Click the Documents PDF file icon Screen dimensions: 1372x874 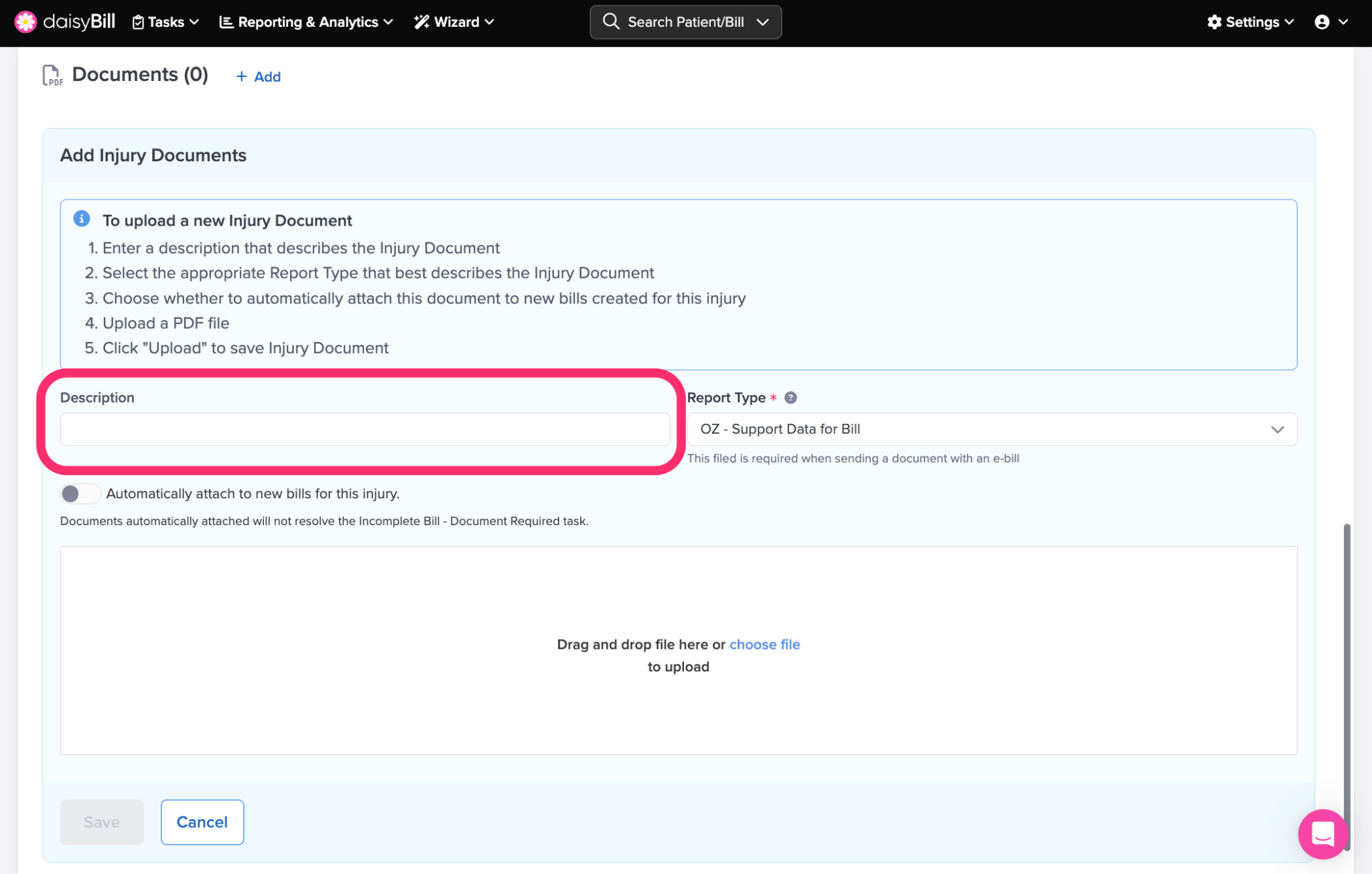52,76
